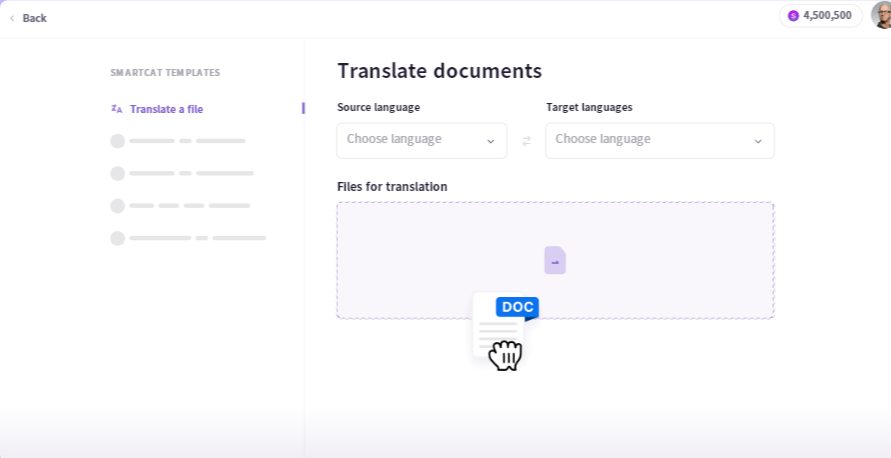Click the second placeholder template circle

[x=117, y=173]
